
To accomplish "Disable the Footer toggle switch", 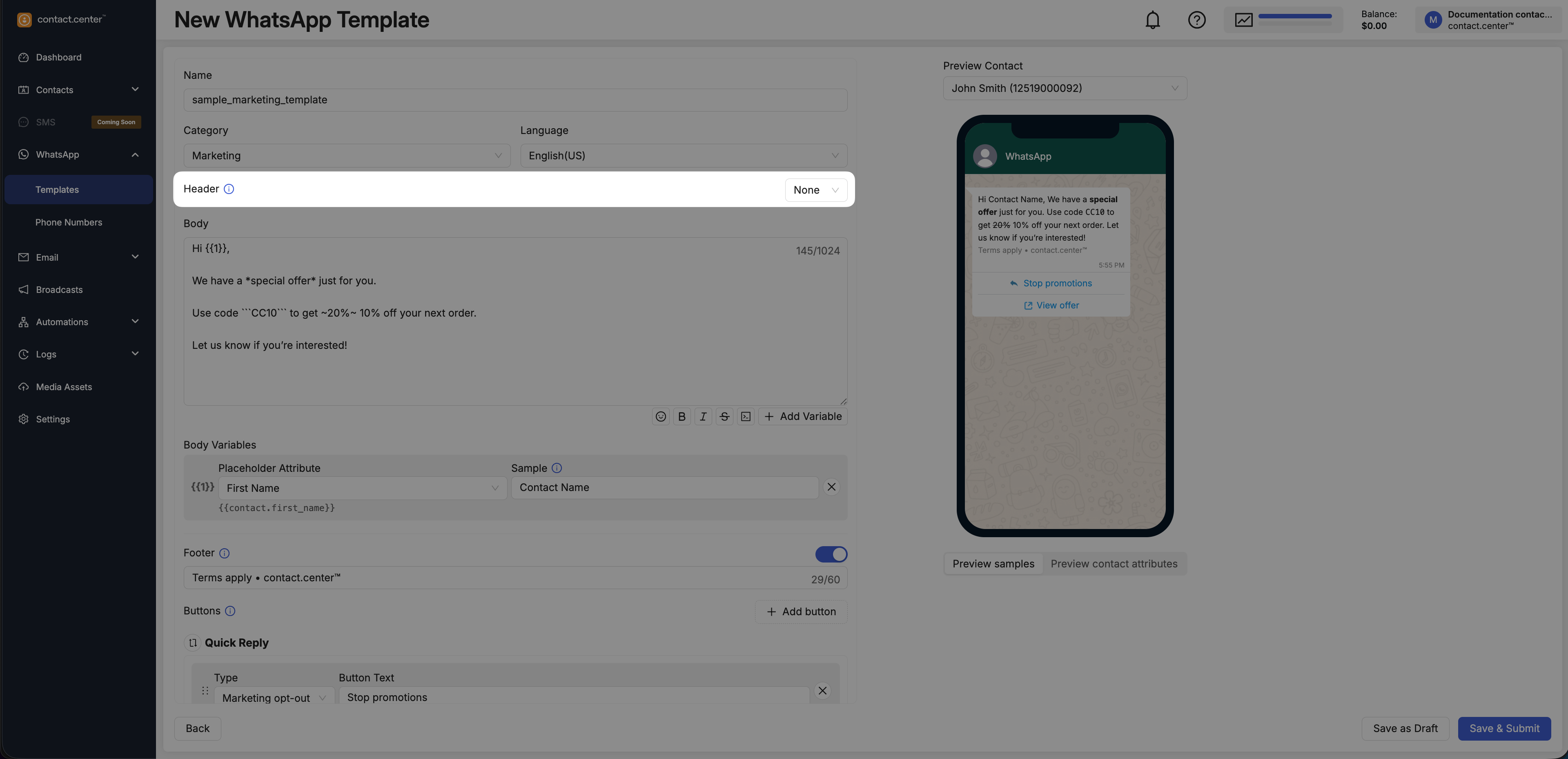I will pyautogui.click(x=831, y=554).
